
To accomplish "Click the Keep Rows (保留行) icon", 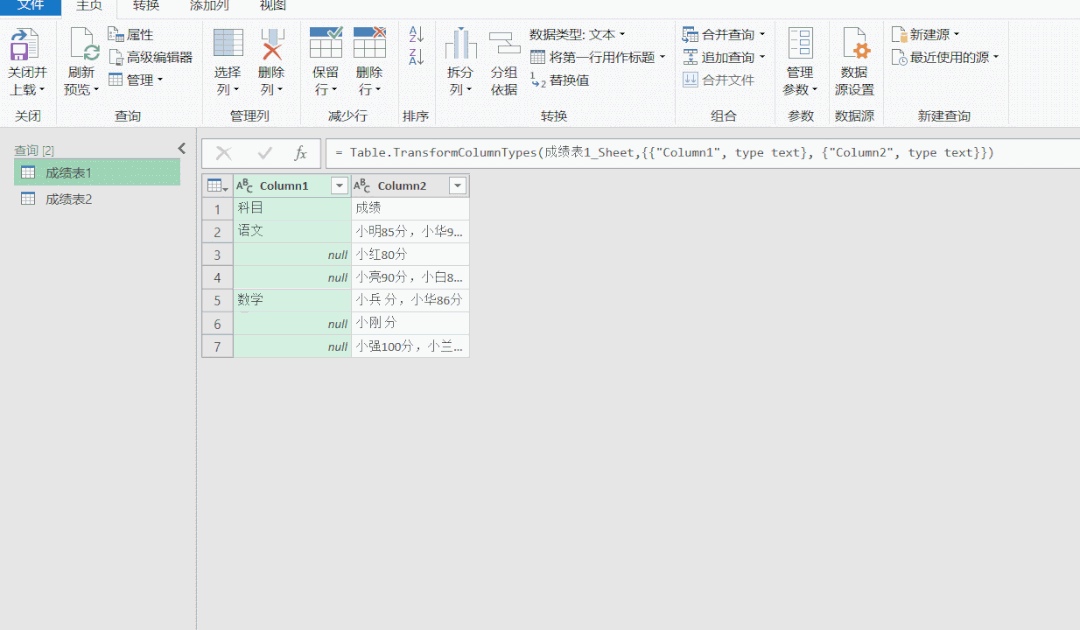I will coord(326,43).
